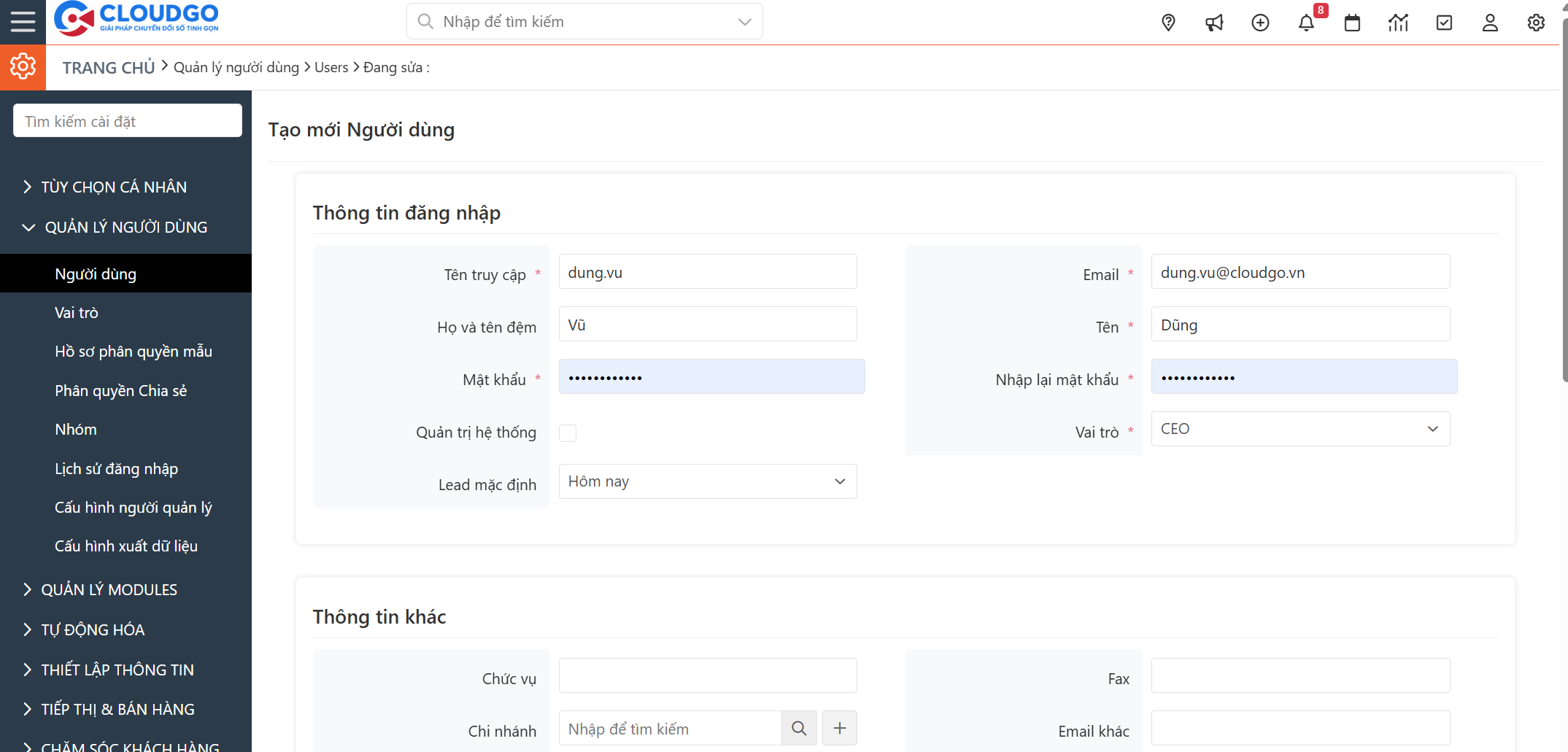
Task: Open the hamburger menu icon
Action: (x=23, y=22)
